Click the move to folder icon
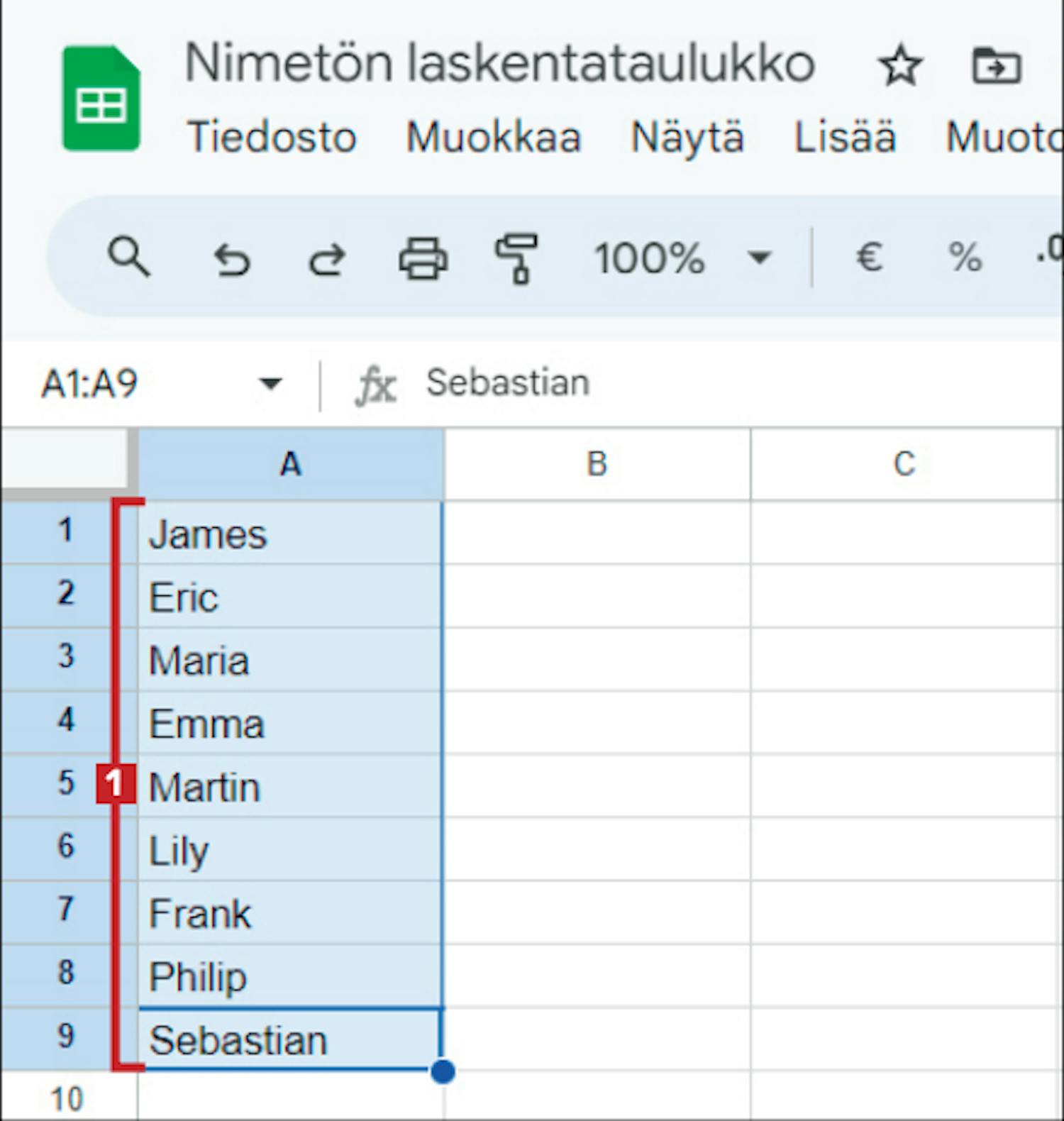 pos(996,65)
